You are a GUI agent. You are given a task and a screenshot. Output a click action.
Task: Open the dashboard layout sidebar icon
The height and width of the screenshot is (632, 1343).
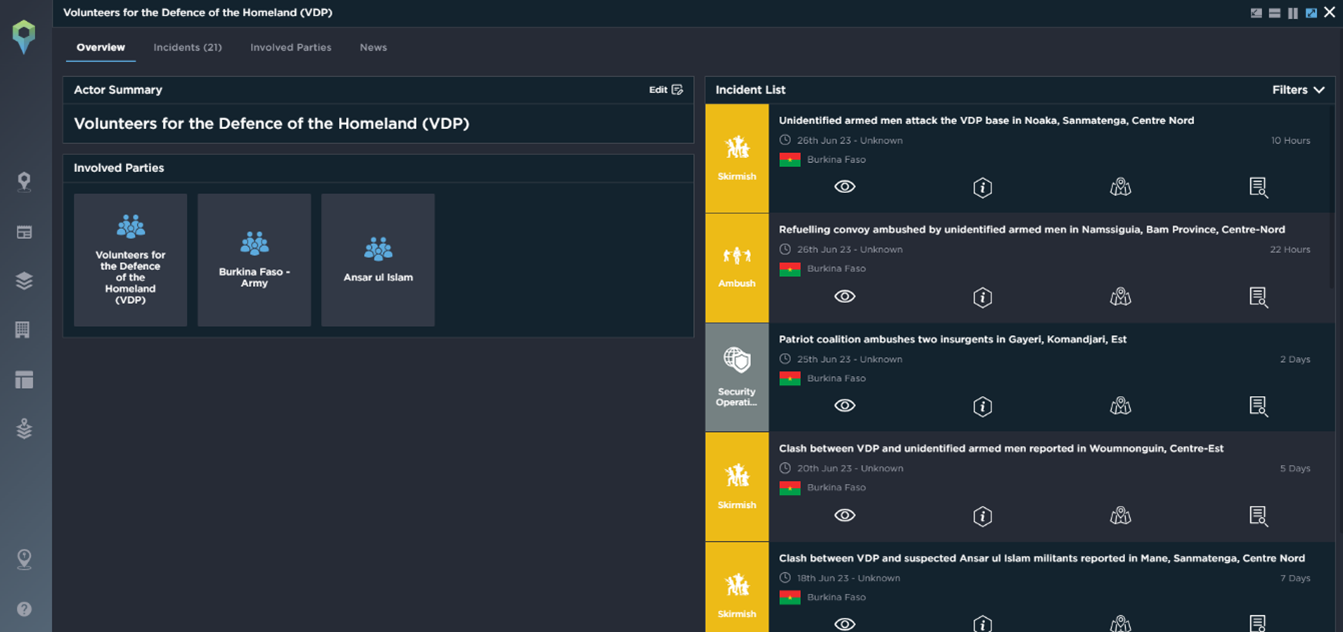pos(24,379)
